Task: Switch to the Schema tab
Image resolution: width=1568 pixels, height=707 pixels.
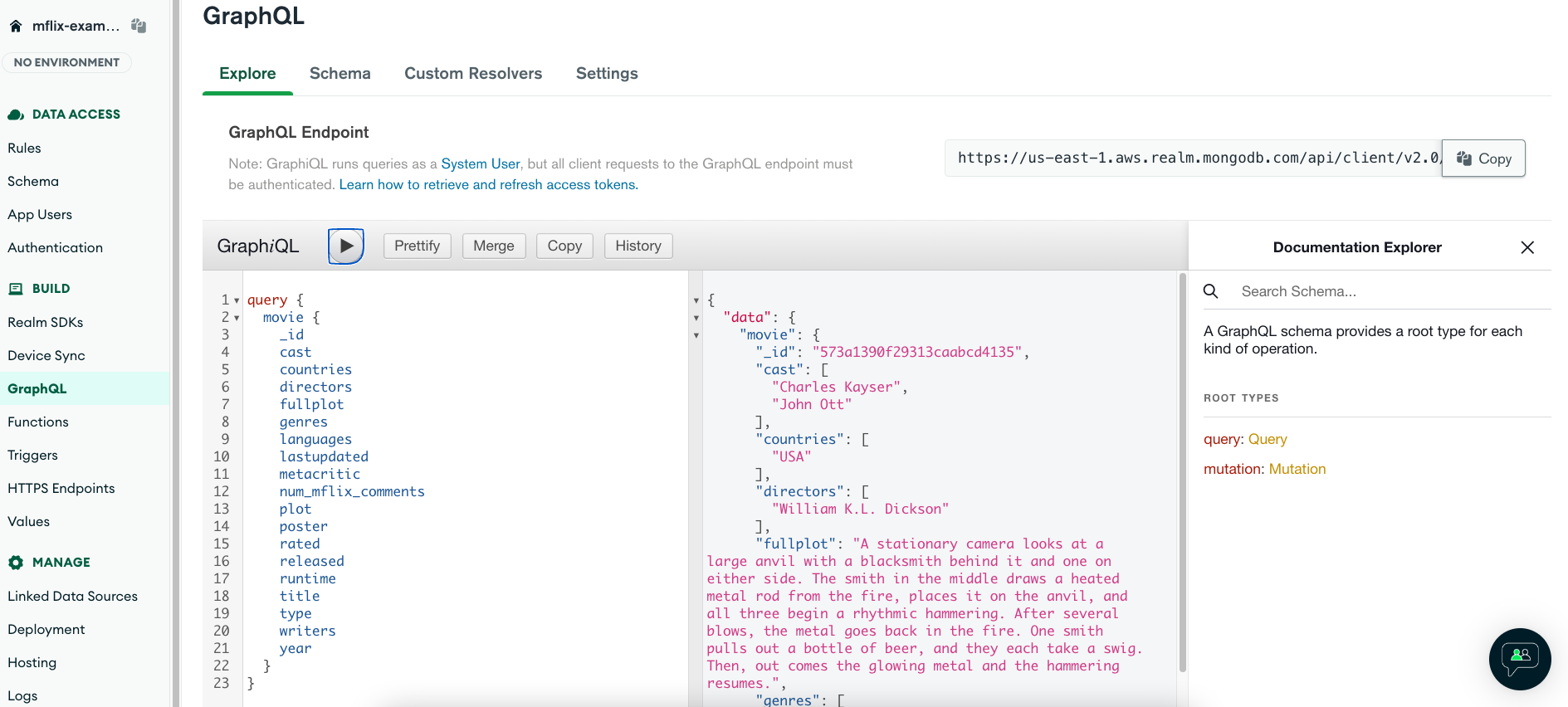Action: [x=340, y=73]
